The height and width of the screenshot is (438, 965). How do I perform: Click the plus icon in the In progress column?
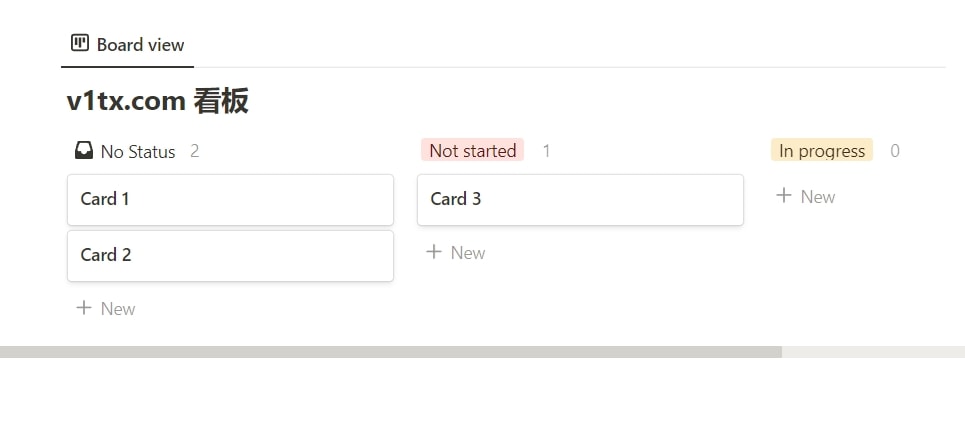[x=783, y=196]
